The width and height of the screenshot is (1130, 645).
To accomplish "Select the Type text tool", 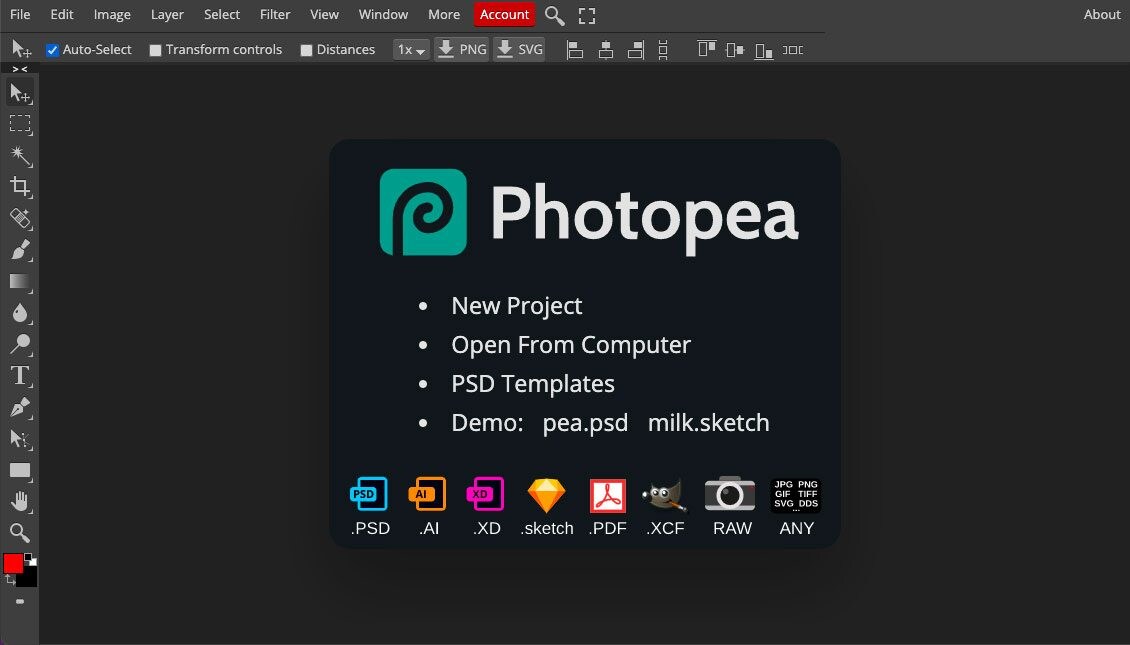I will [19, 375].
